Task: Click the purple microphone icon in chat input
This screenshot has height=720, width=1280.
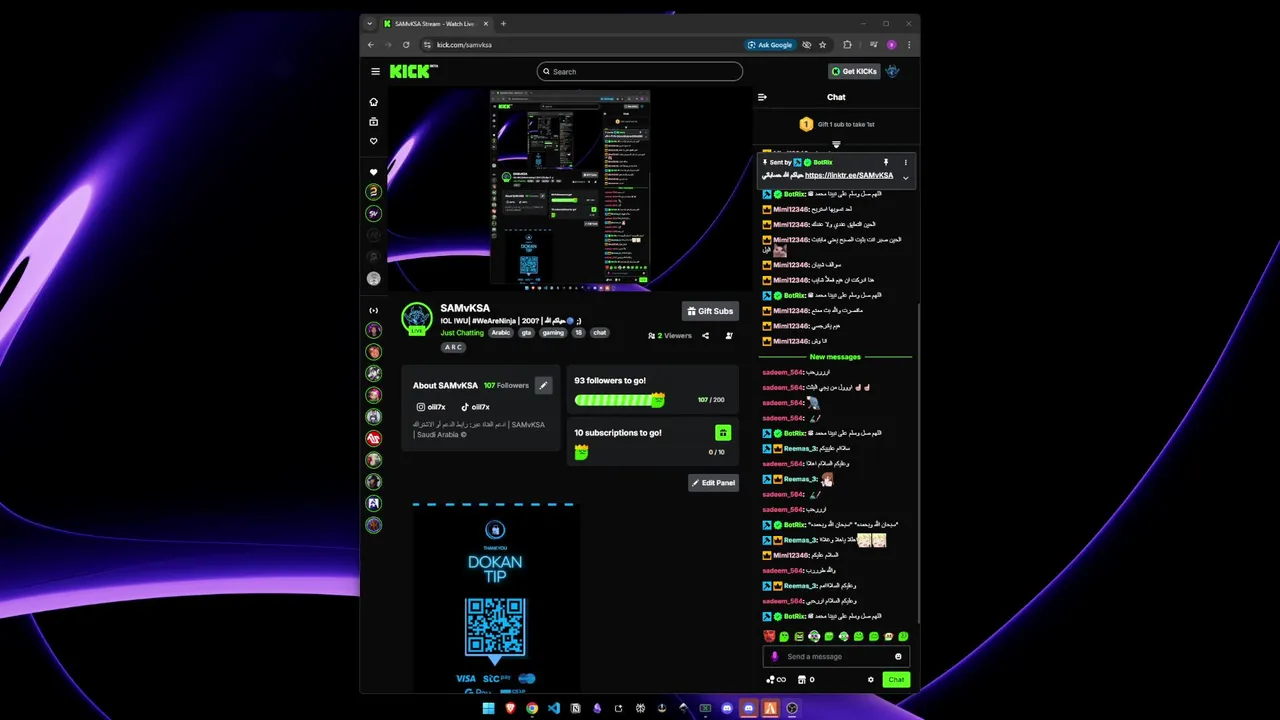Action: tap(774, 657)
